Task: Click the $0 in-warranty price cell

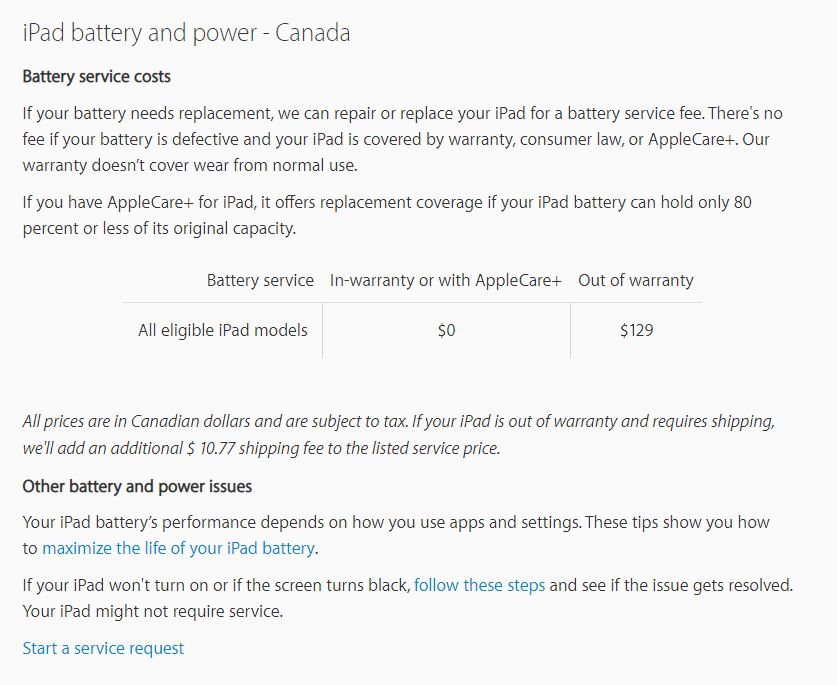Action: (446, 330)
